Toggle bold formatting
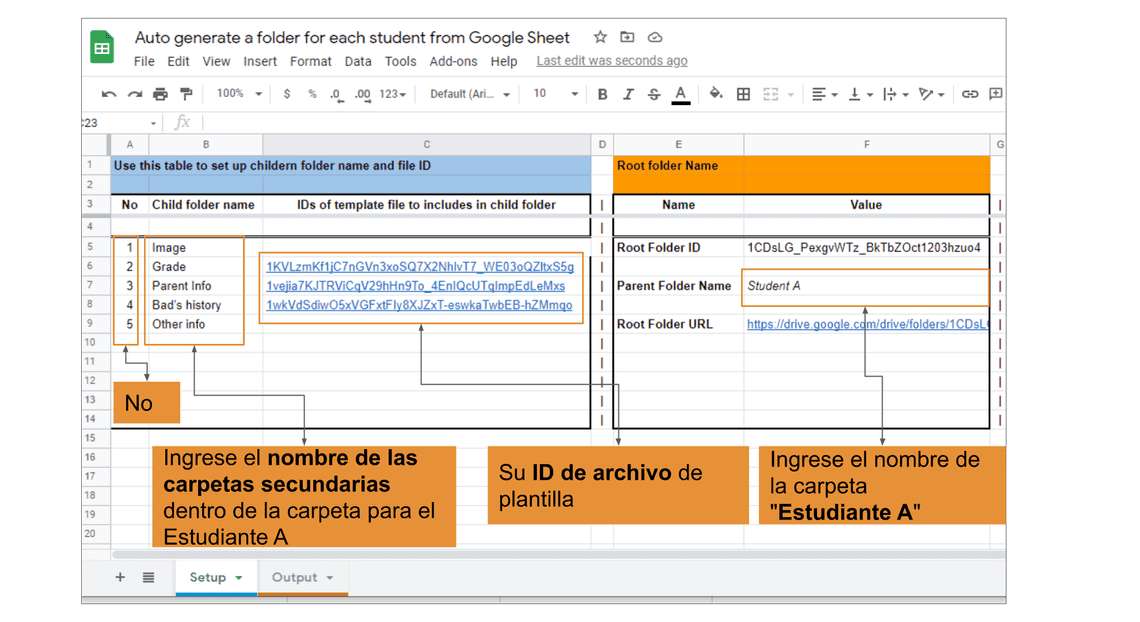The image size is (1140, 622). [602, 94]
